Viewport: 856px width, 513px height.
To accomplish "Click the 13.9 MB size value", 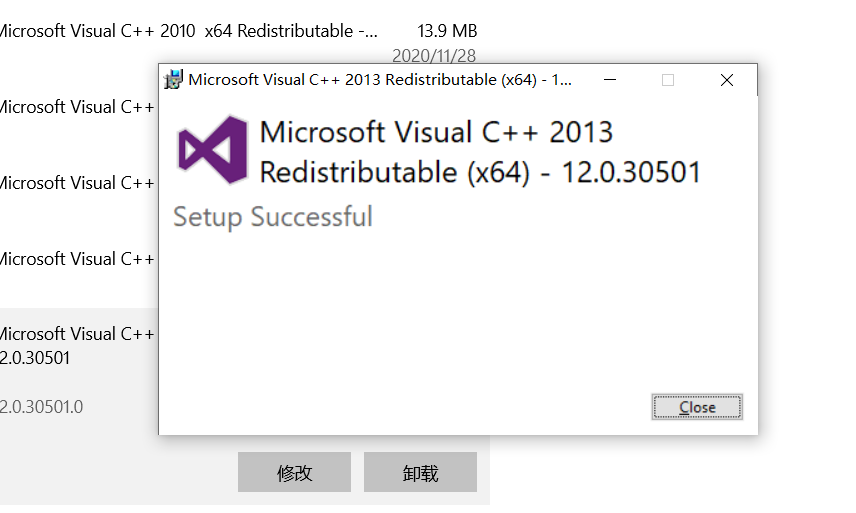I will tap(447, 31).
